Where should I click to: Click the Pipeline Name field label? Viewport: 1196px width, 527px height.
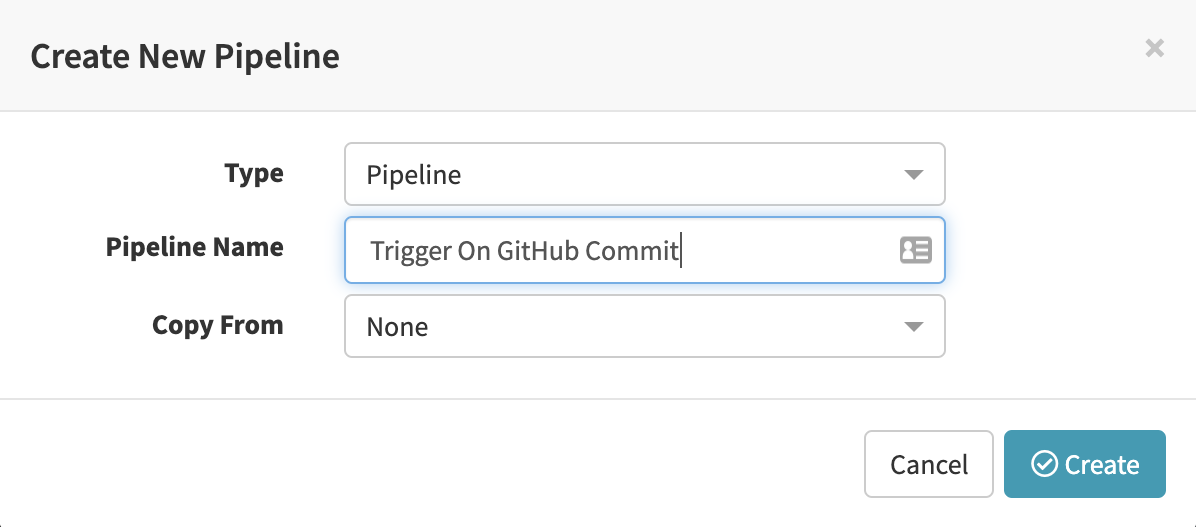point(194,247)
